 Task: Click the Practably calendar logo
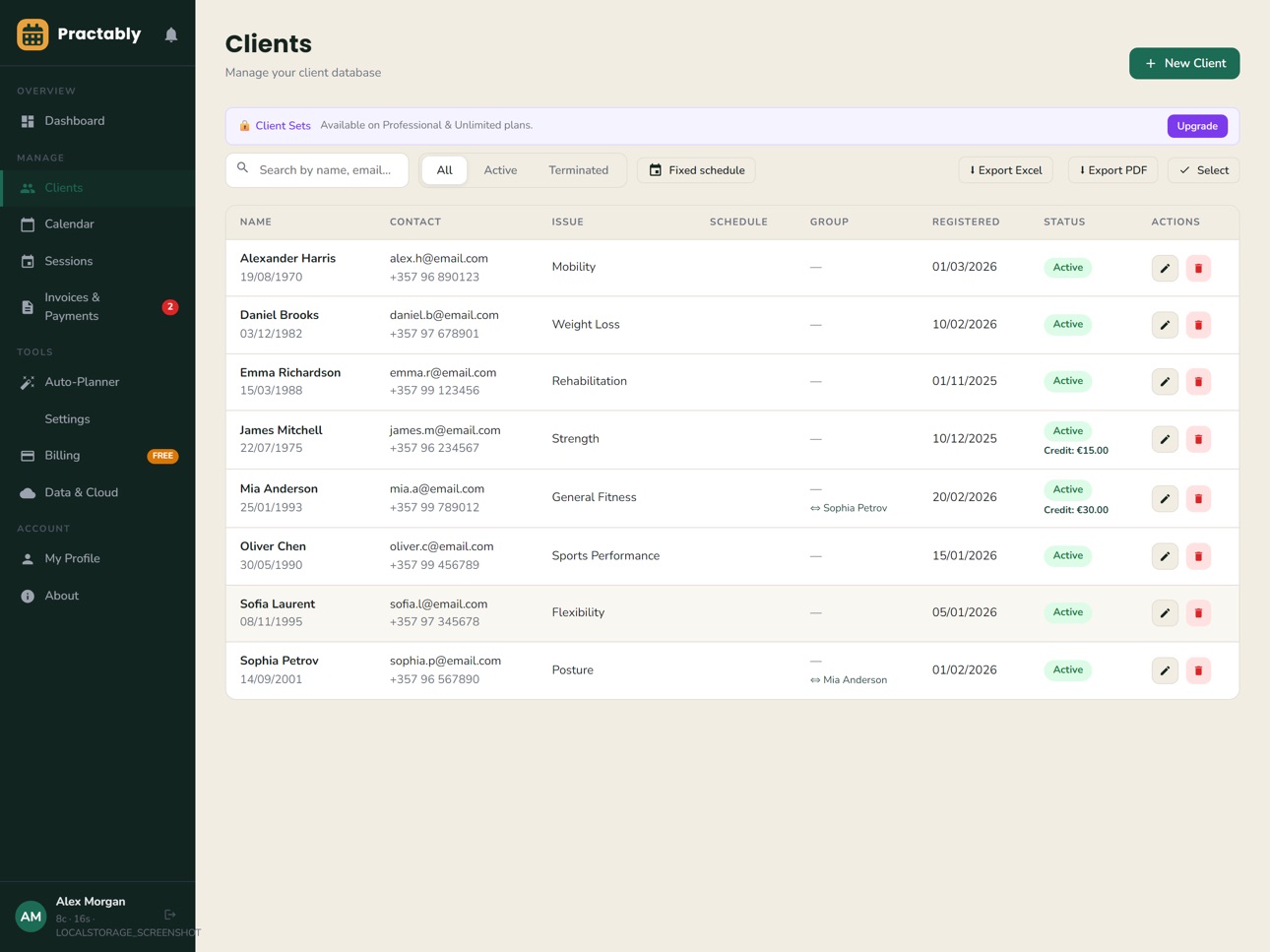tap(32, 34)
